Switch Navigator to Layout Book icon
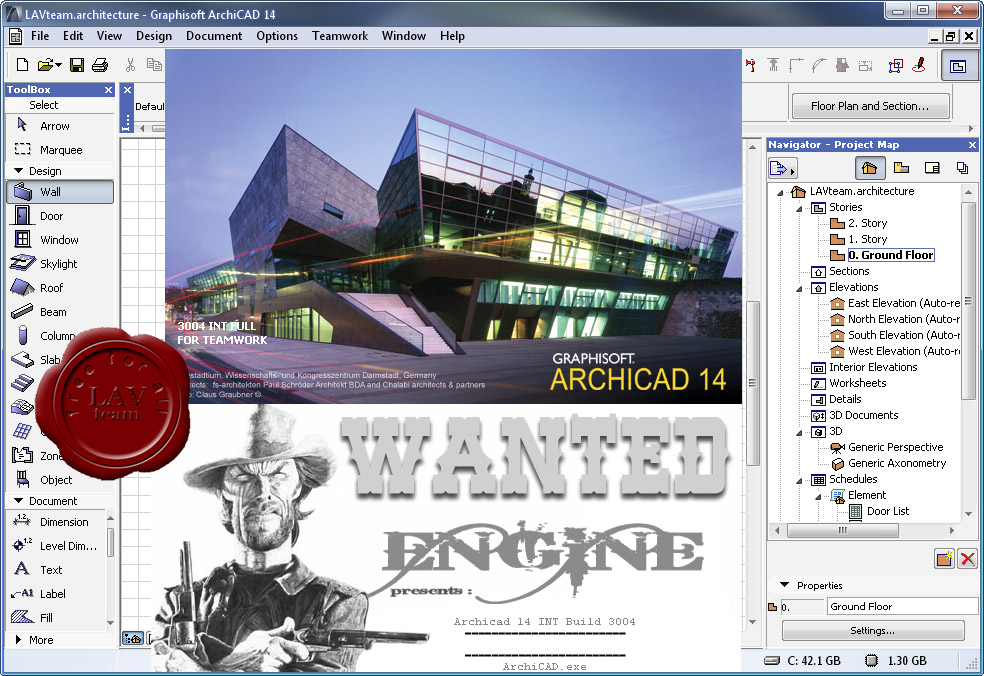This screenshot has width=984, height=676. [x=932, y=168]
